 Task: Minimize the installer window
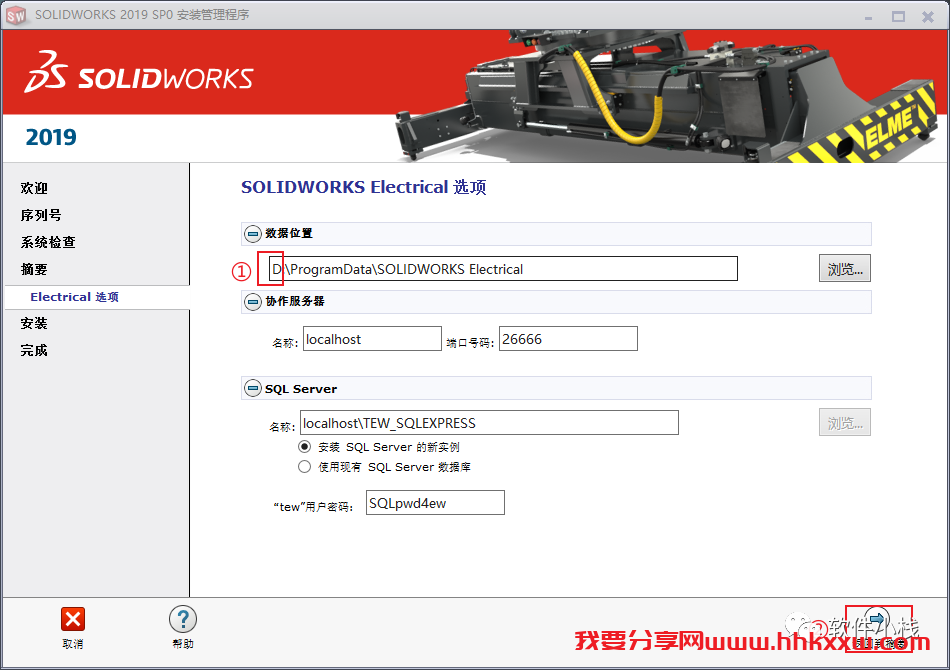pyautogui.click(x=868, y=17)
